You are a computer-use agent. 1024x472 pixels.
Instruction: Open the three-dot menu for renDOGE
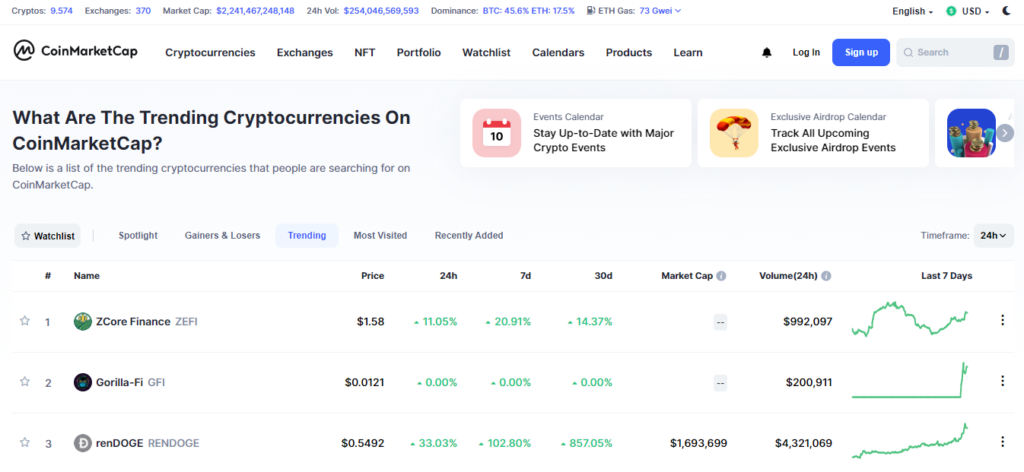pos(1002,442)
